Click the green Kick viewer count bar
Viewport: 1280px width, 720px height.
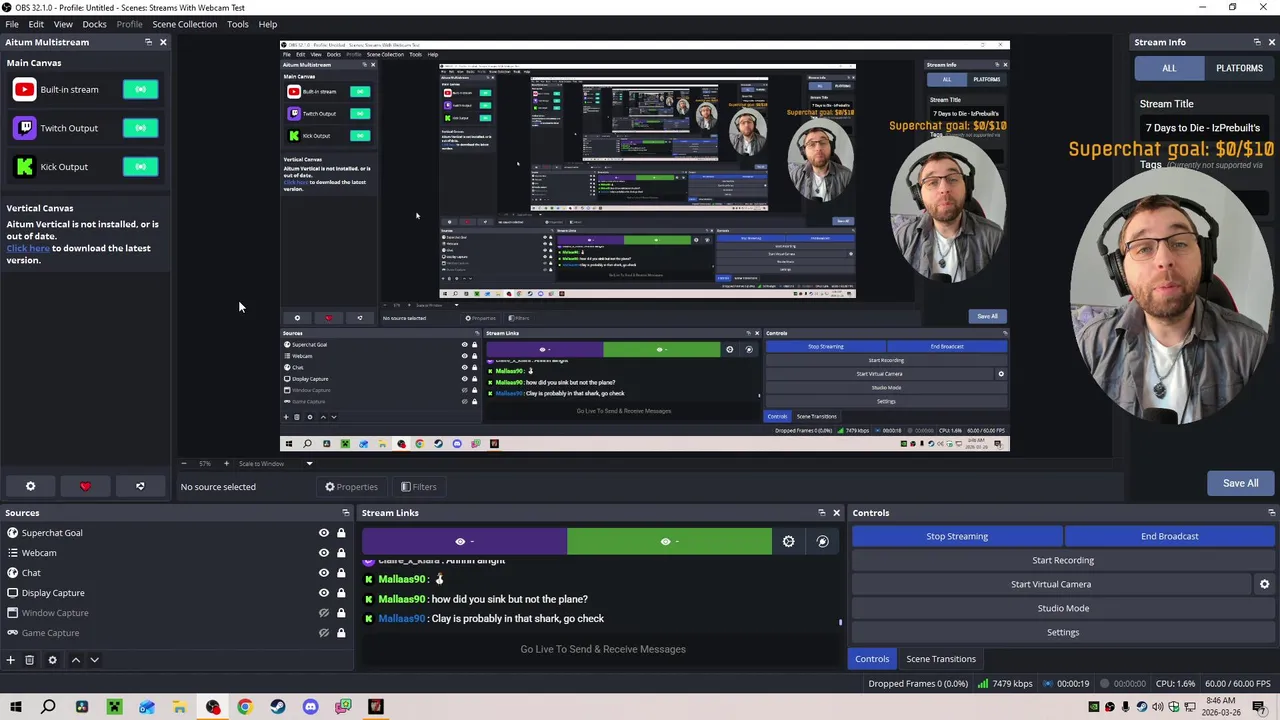click(669, 542)
